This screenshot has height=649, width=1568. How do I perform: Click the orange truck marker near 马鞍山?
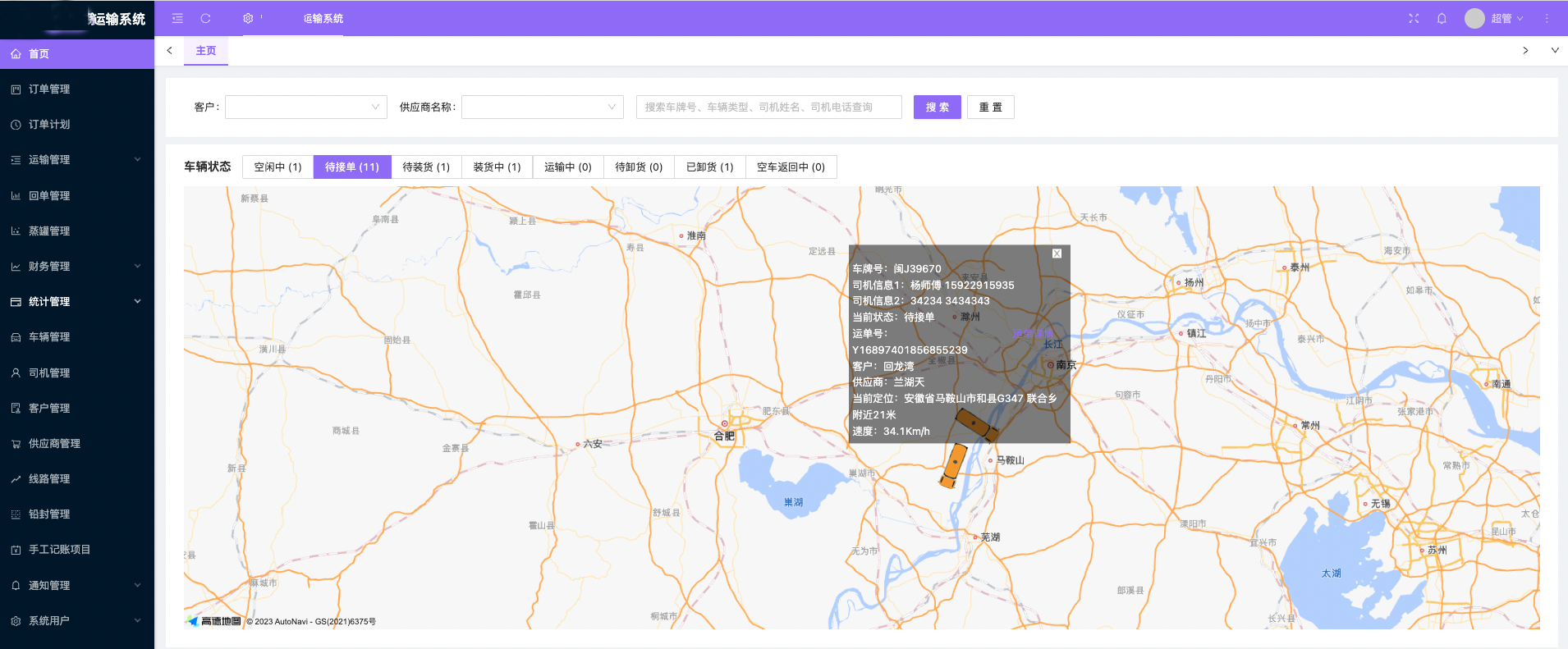point(954,465)
